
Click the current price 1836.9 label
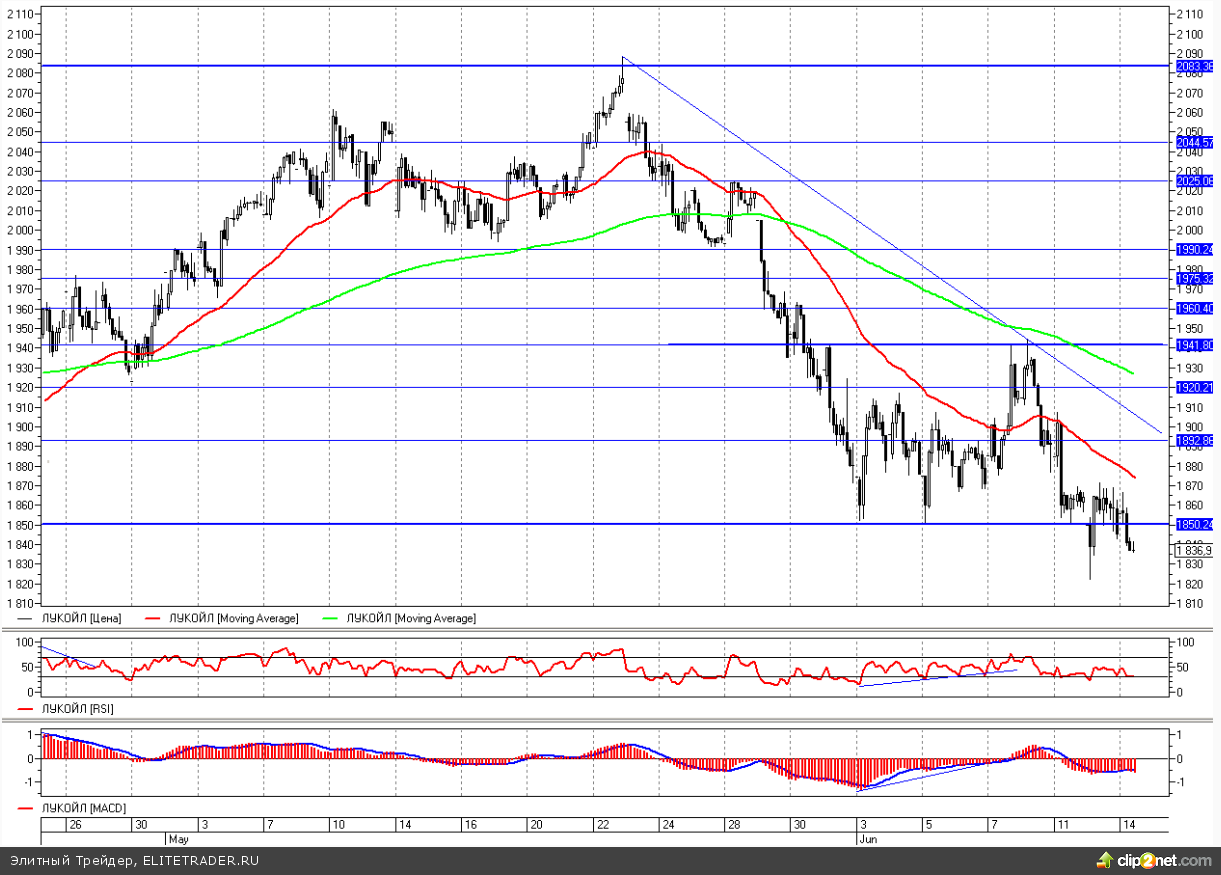(x=1194, y=551)
